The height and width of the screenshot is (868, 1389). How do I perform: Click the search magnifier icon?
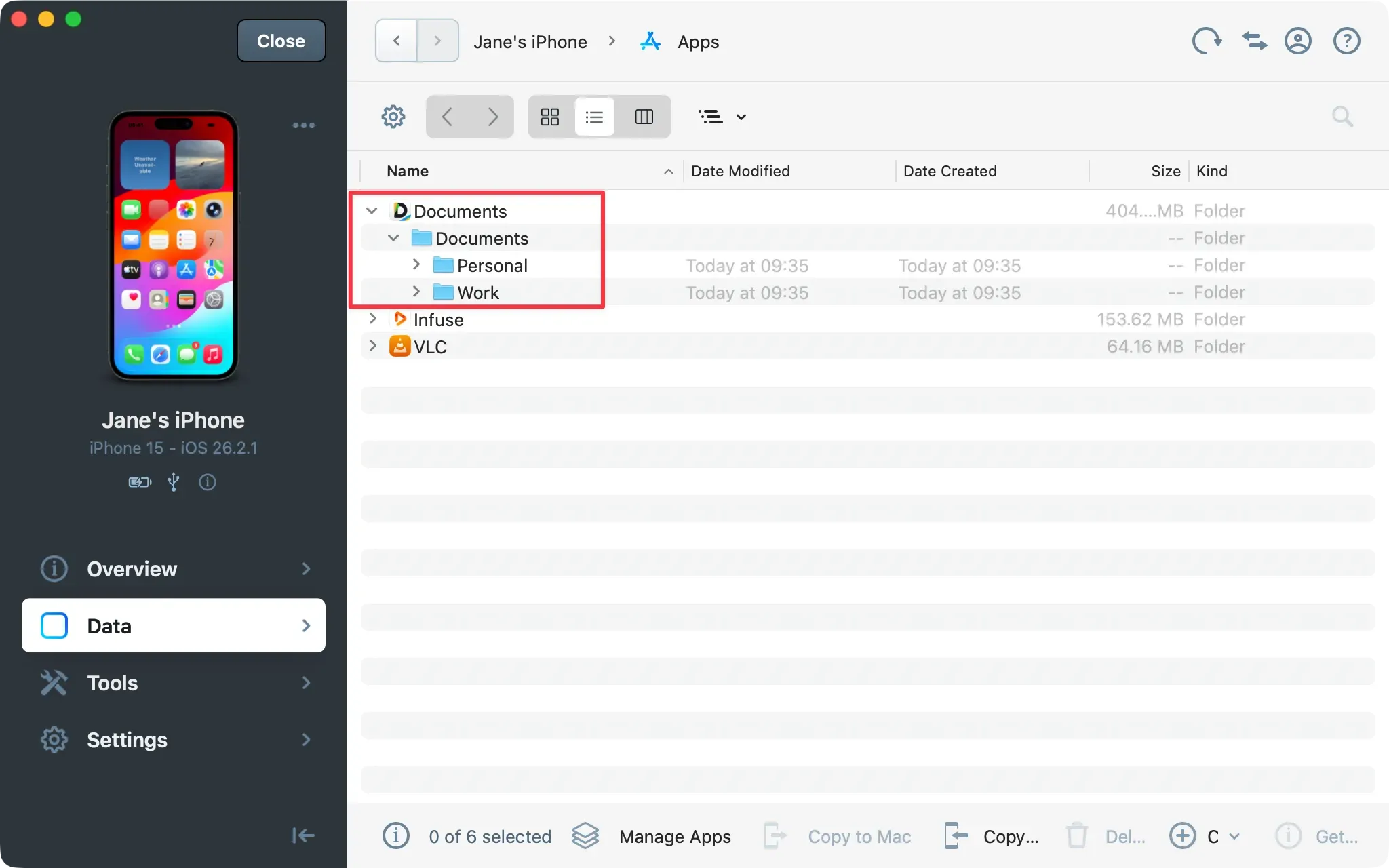(1342, 116)
